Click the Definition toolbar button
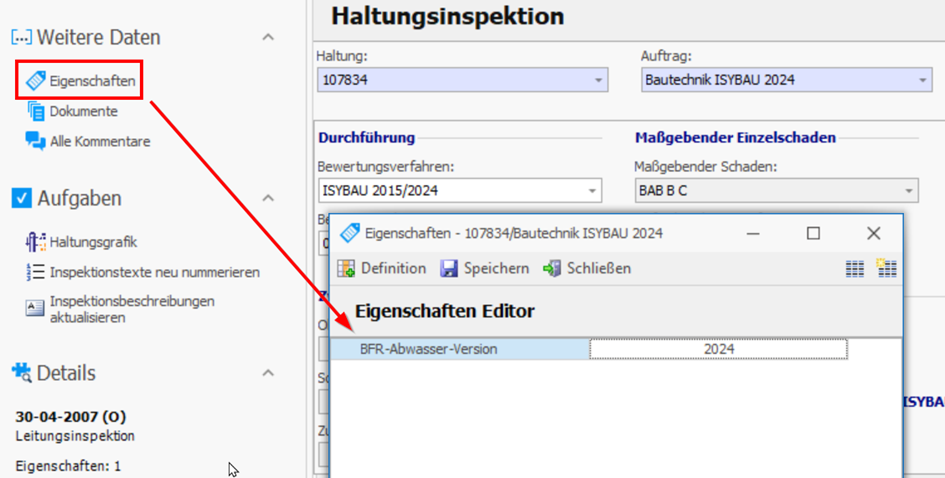The height and width of the screenshot is (478, 945). [x=382, y=268]
